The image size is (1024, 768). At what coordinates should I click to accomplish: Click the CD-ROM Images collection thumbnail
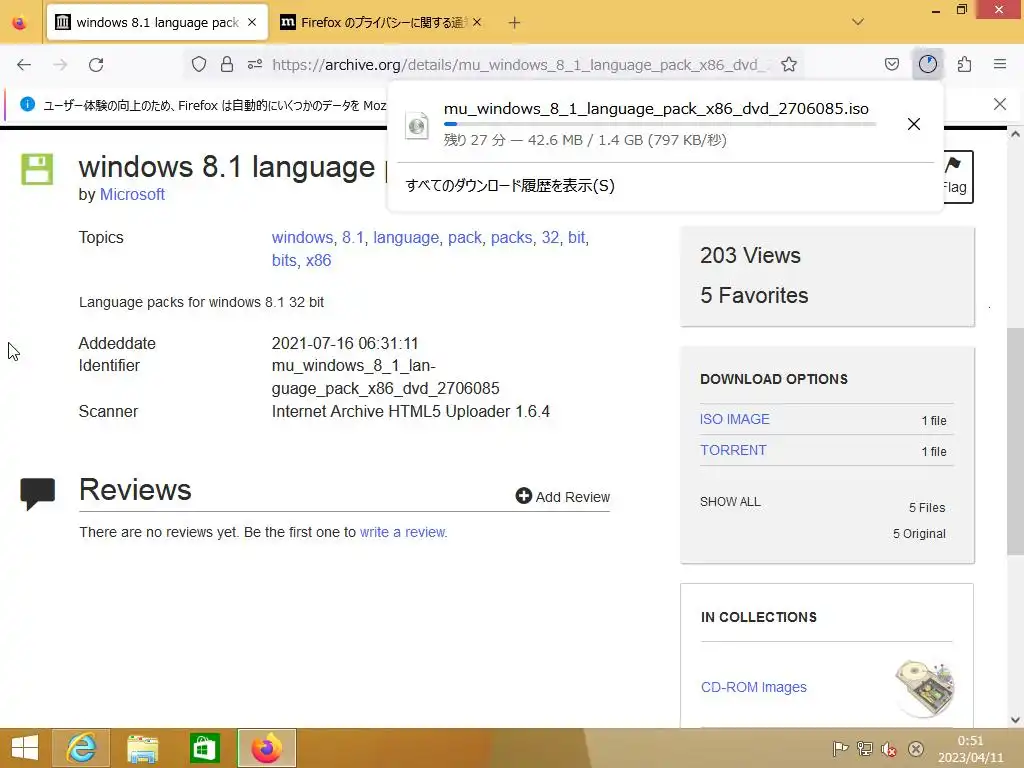tap(925, 688)
